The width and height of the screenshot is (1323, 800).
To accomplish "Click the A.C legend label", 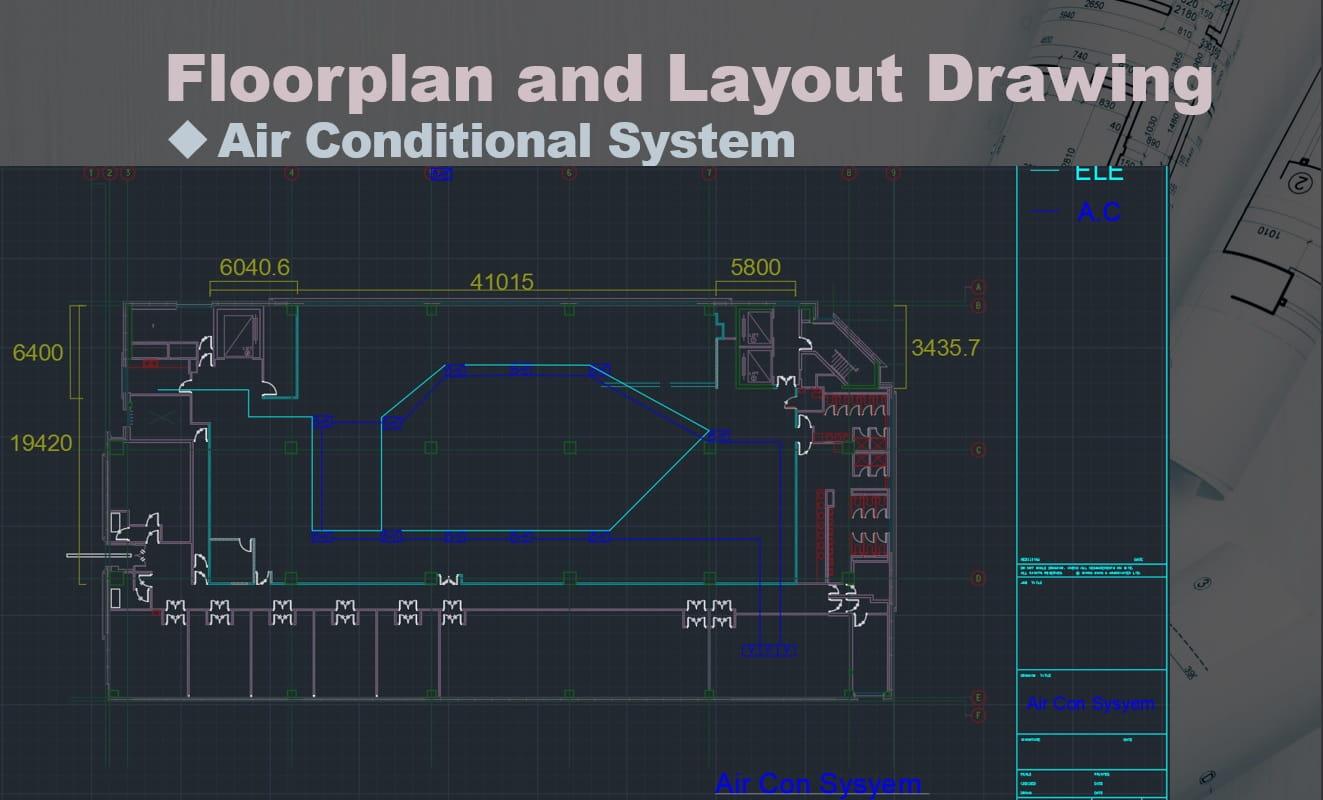I will (x=1098, y=212).
